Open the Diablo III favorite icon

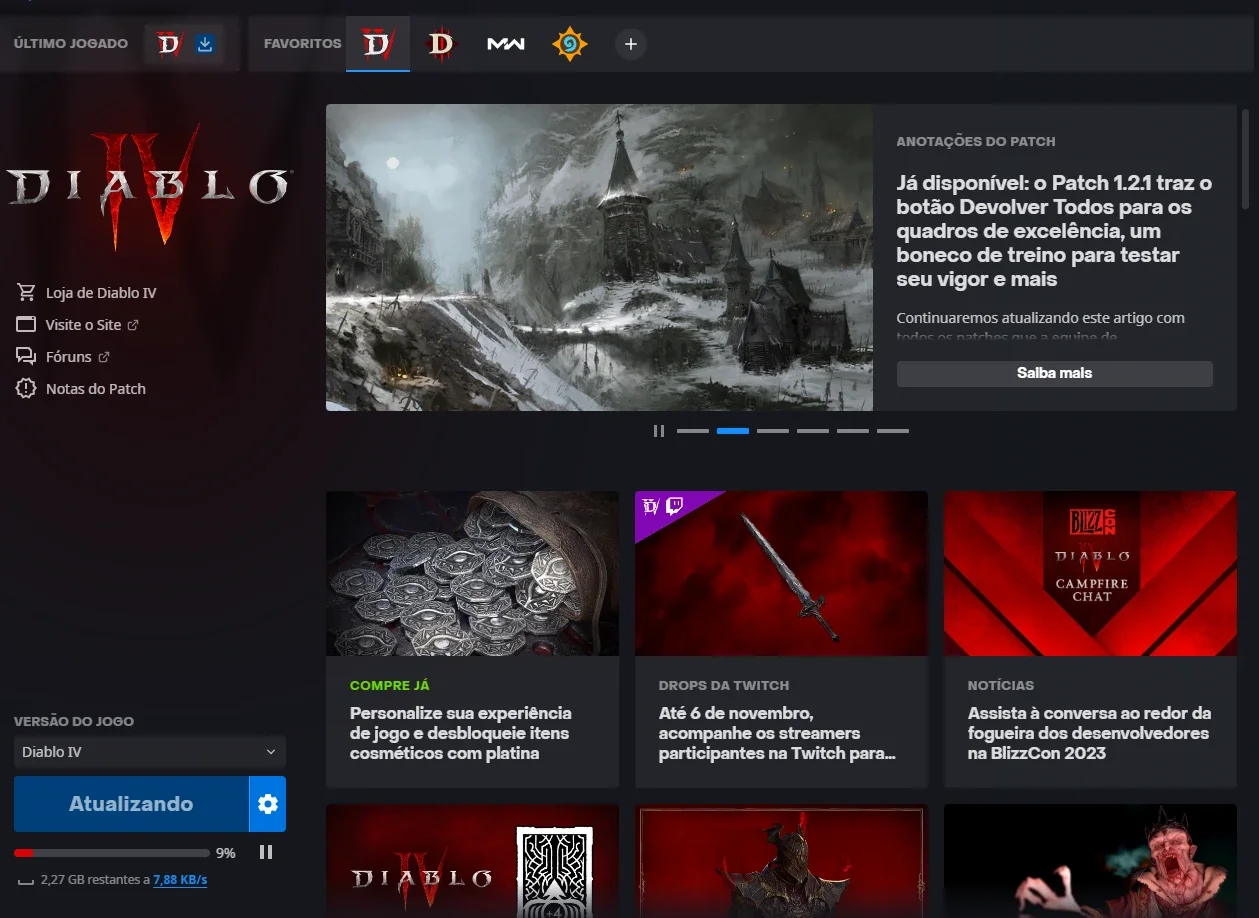(x=441, y=44)
